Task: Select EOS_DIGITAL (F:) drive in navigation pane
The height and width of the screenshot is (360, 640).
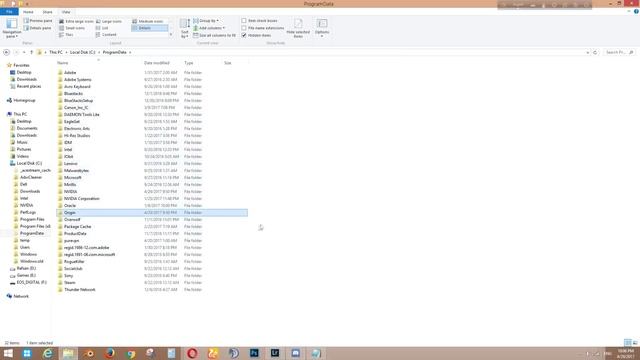Action: [28, 282]
